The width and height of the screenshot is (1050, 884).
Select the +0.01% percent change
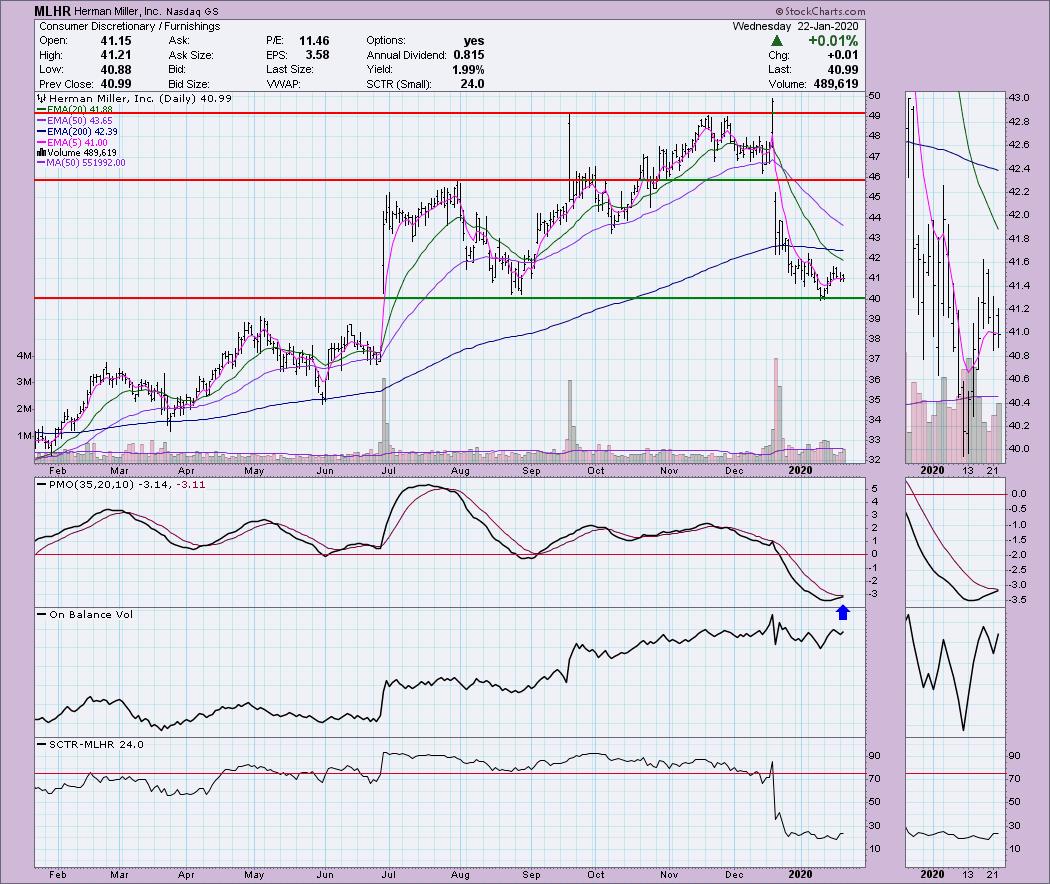832,41
